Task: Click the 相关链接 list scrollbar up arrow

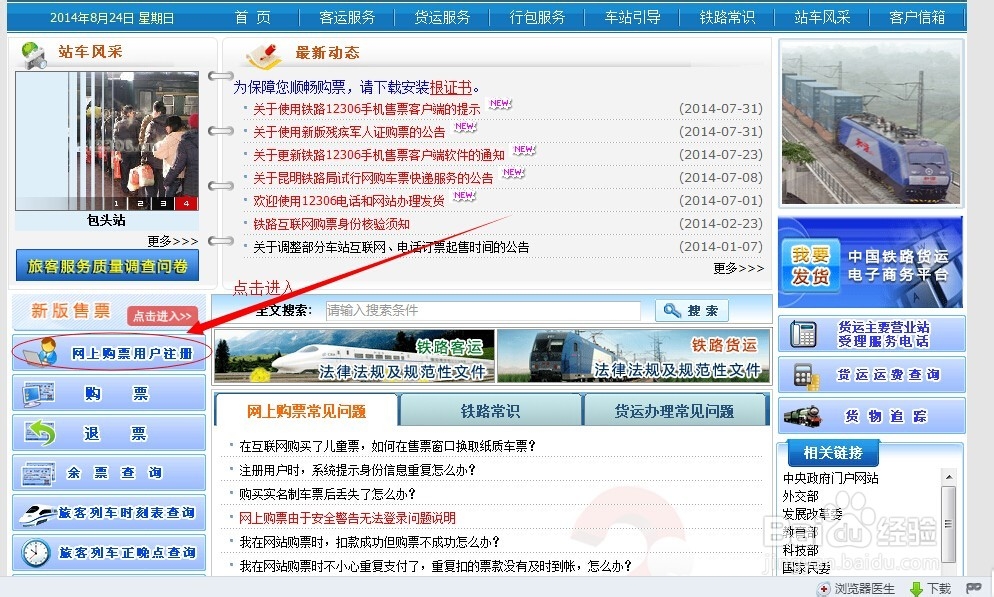Action: [x=948, y=477]
